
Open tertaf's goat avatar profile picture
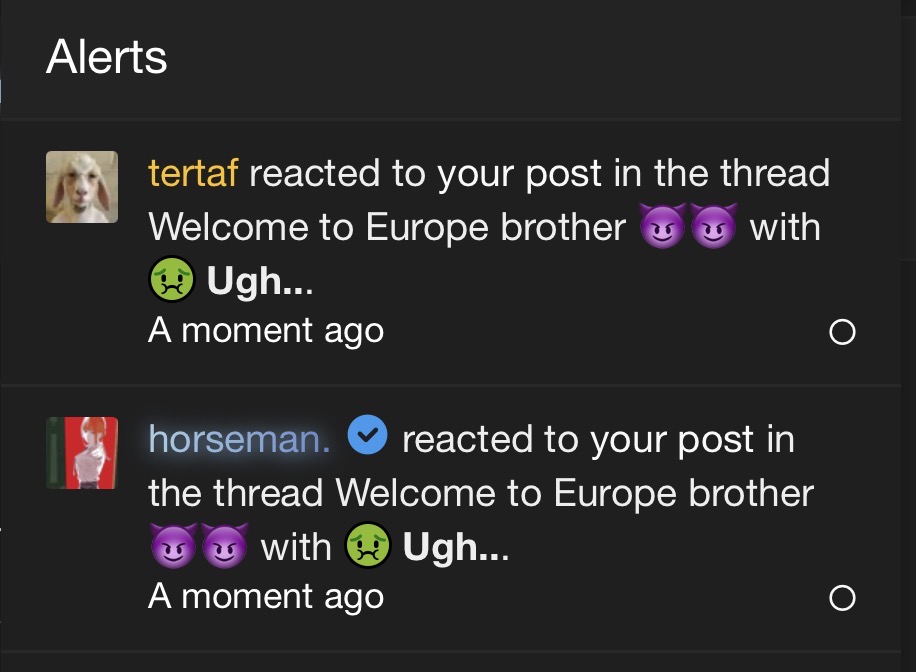click(82, 187)
